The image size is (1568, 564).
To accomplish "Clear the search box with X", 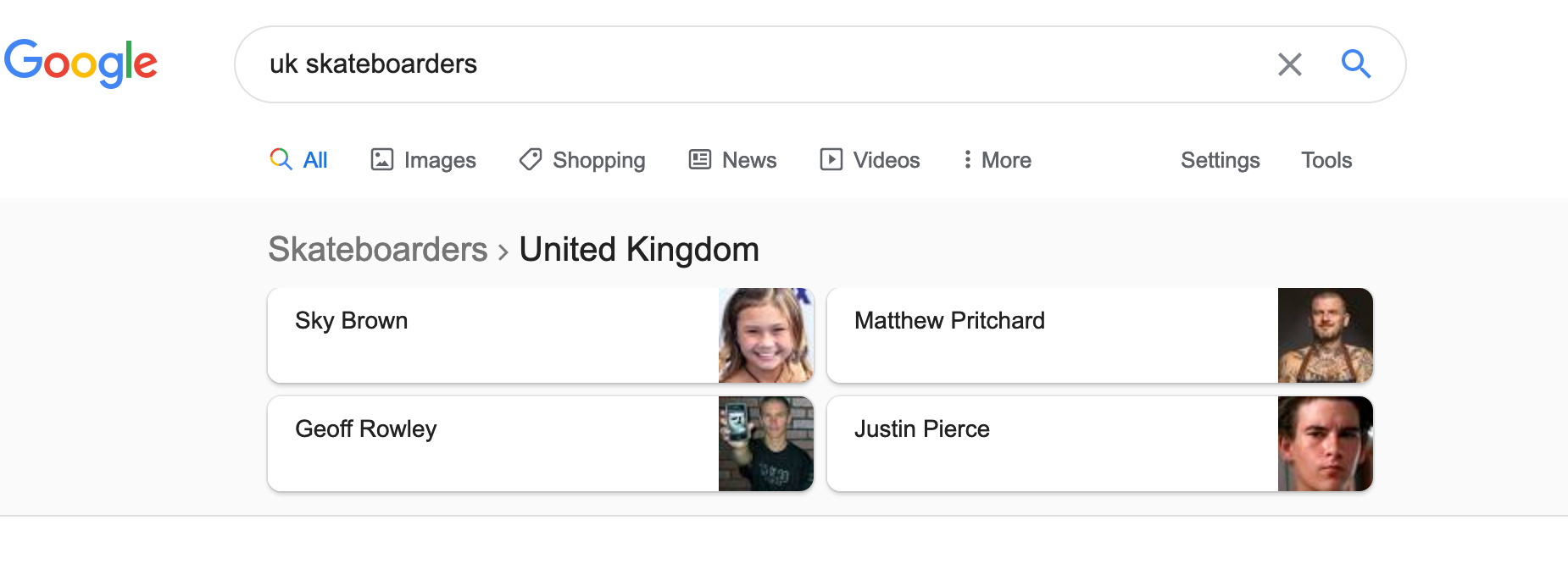I will (1289, 64).
